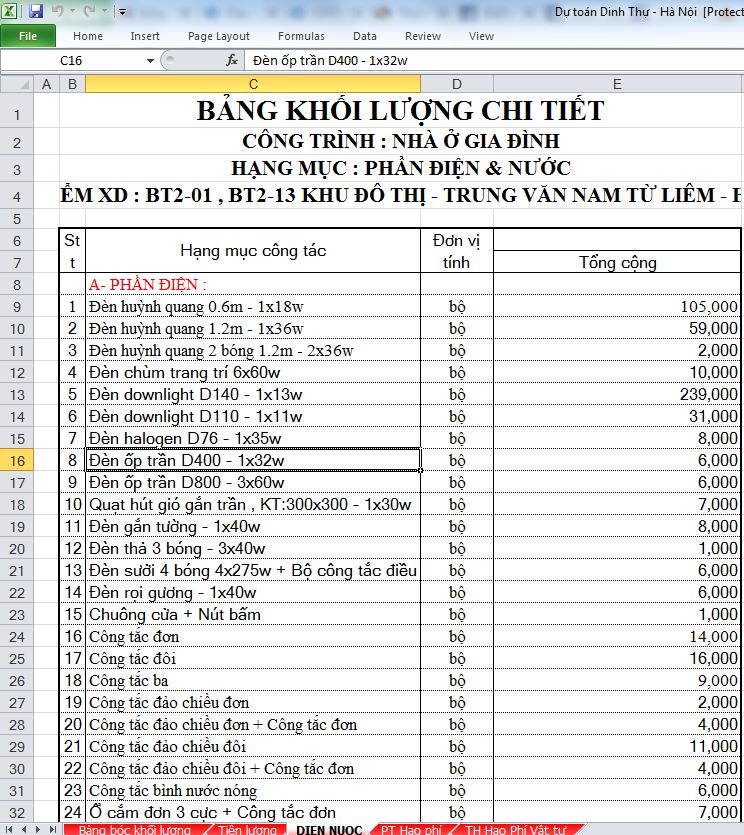Select column B header
The width and height of the screenshot is (744, 835).
coord(72,84)
